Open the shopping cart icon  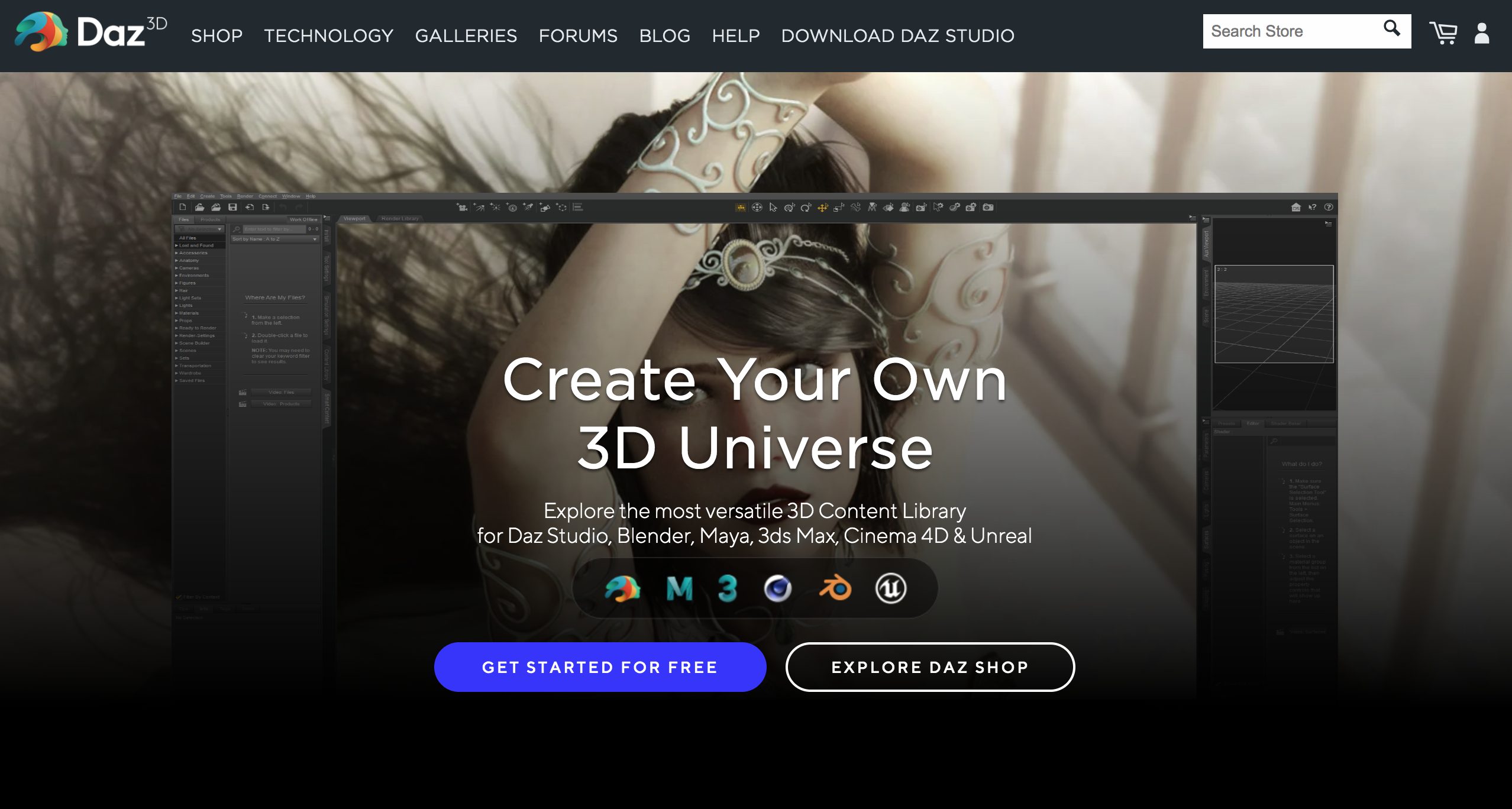click(x=1441, y=32)
